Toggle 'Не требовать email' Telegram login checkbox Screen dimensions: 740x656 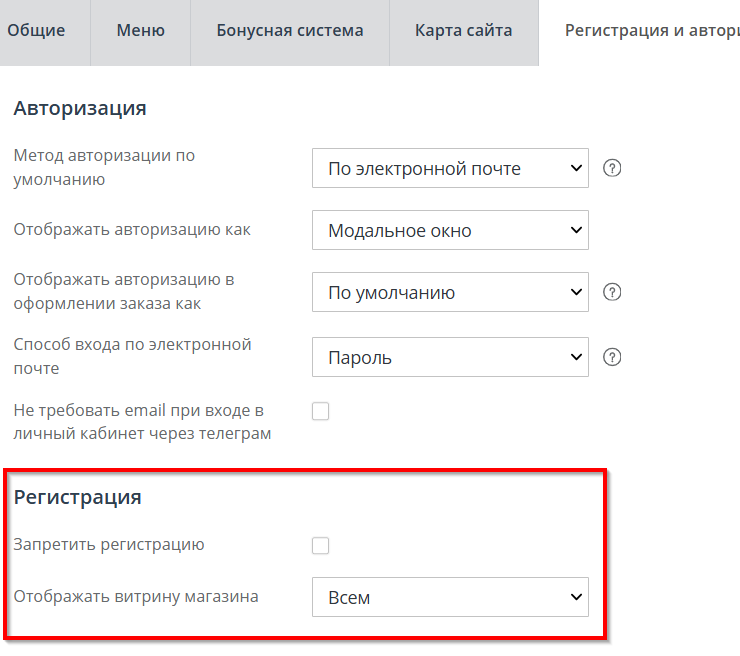click(321, 410)
